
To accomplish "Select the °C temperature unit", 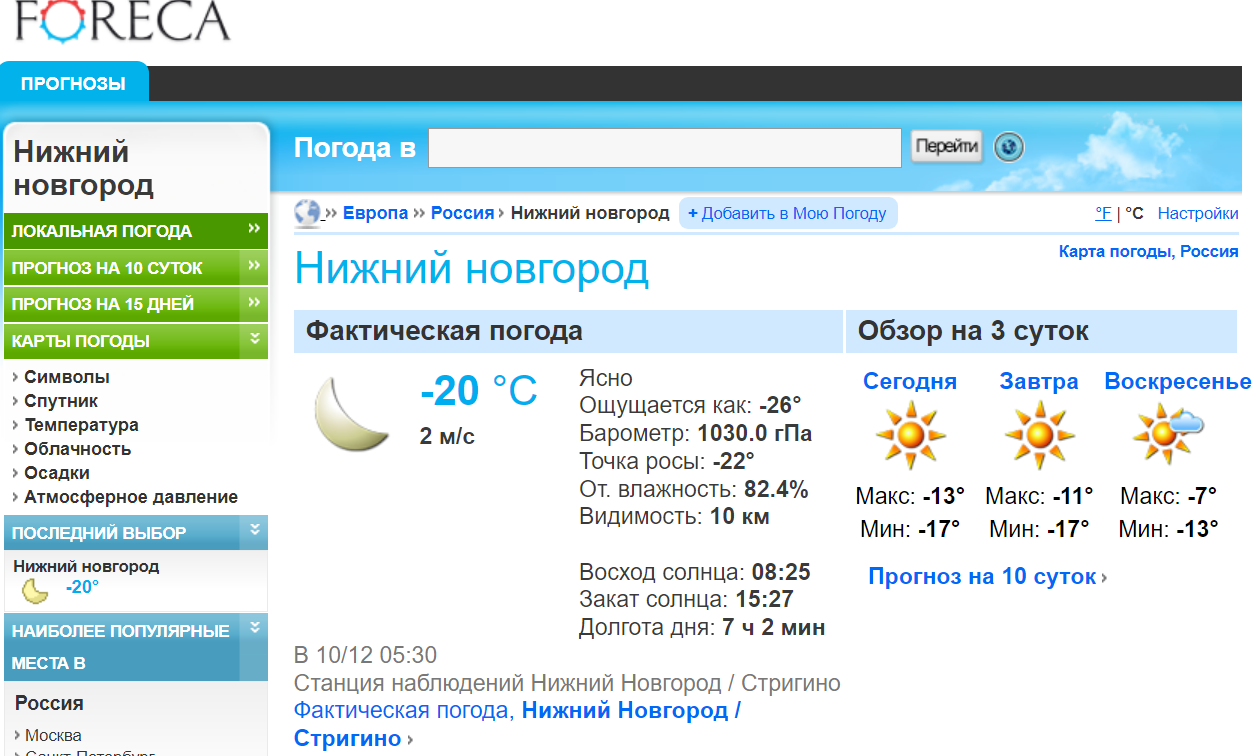I will tap(1134, 213).
